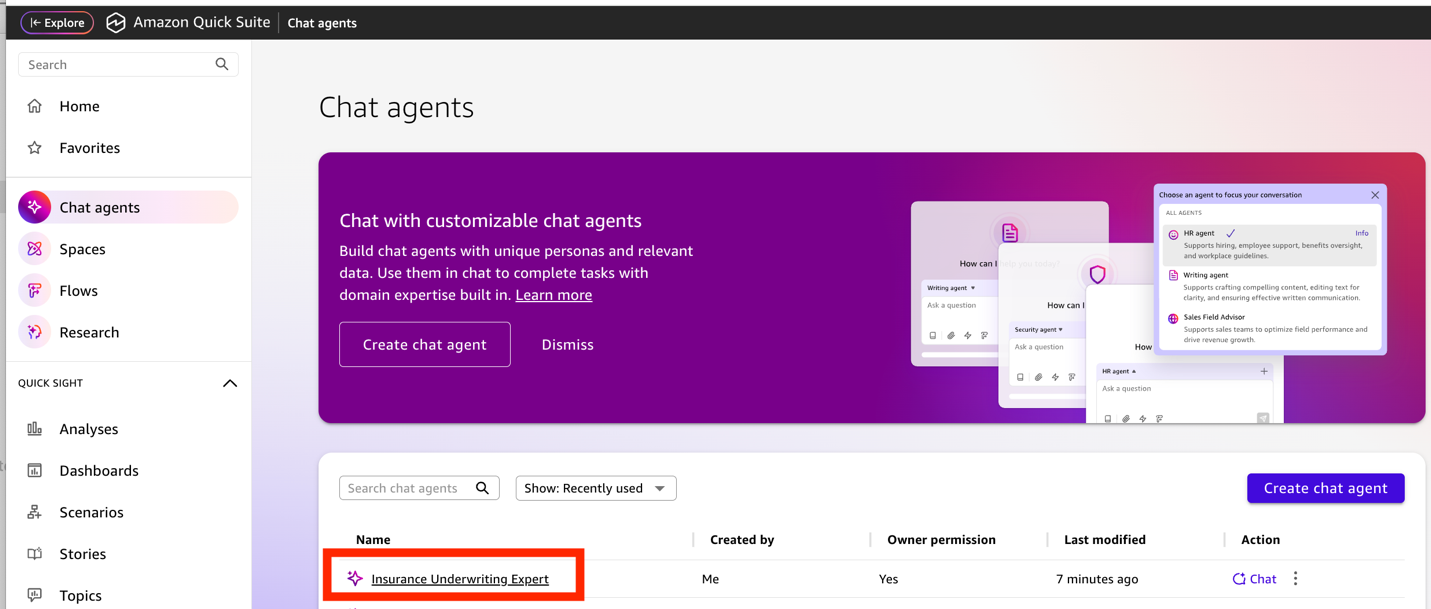Click the Explore button in header
Viewport: 1431px width, 609px height.
[57, 22]
